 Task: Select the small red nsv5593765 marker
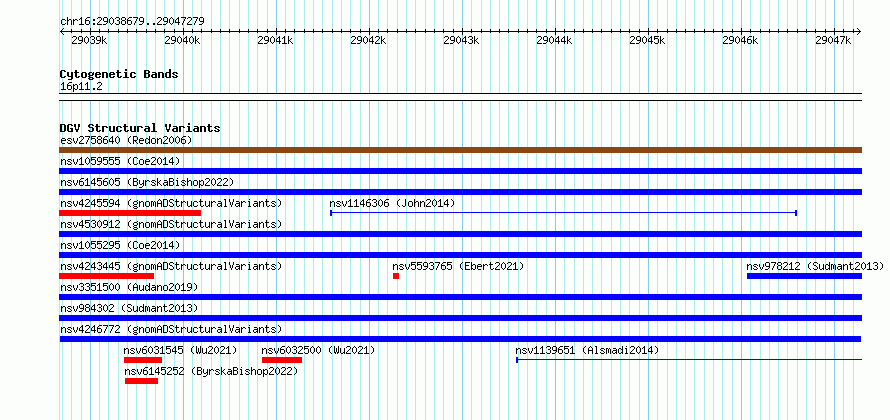(396, 276)
